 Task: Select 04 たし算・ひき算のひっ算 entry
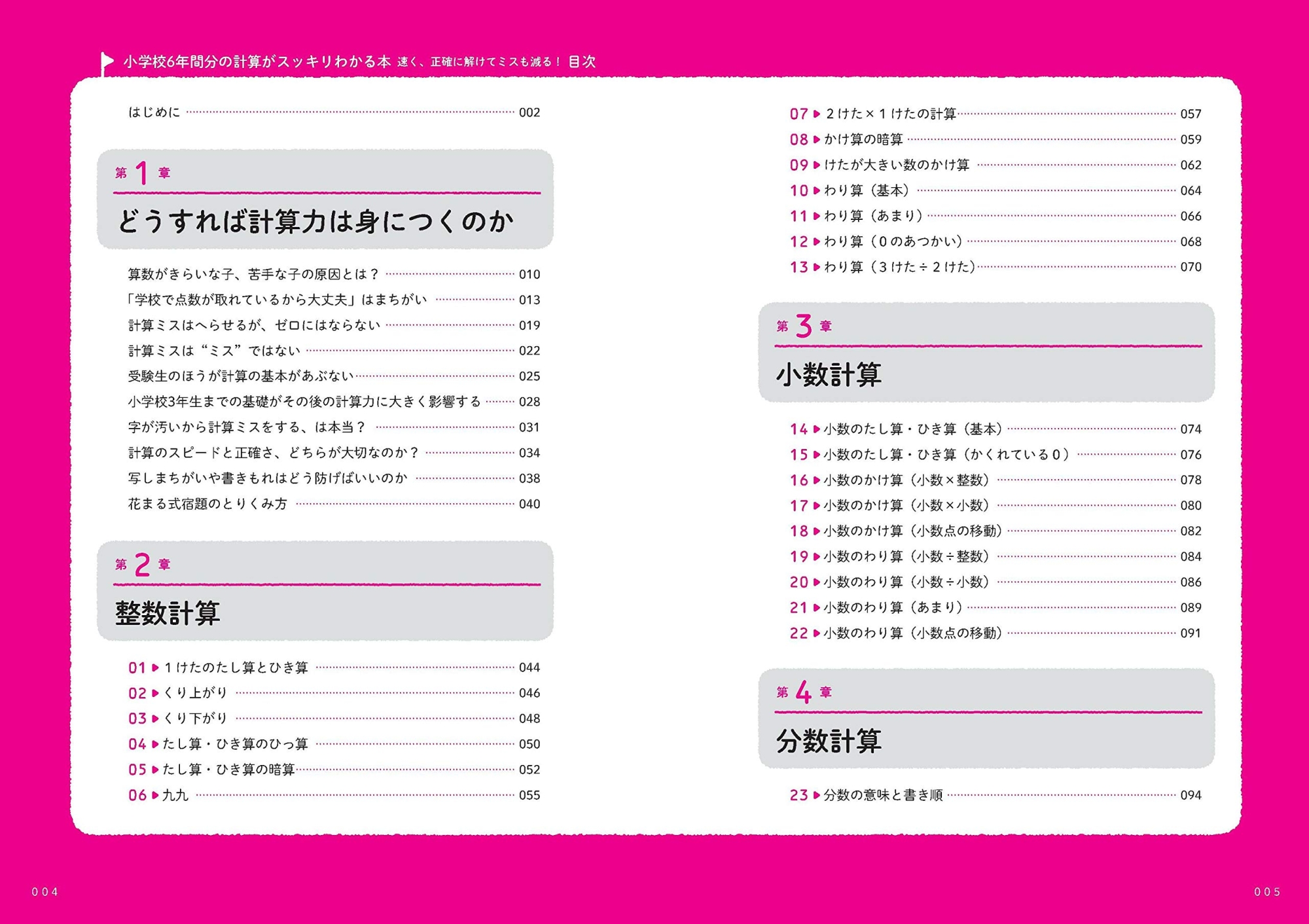[x=334, y=744]
